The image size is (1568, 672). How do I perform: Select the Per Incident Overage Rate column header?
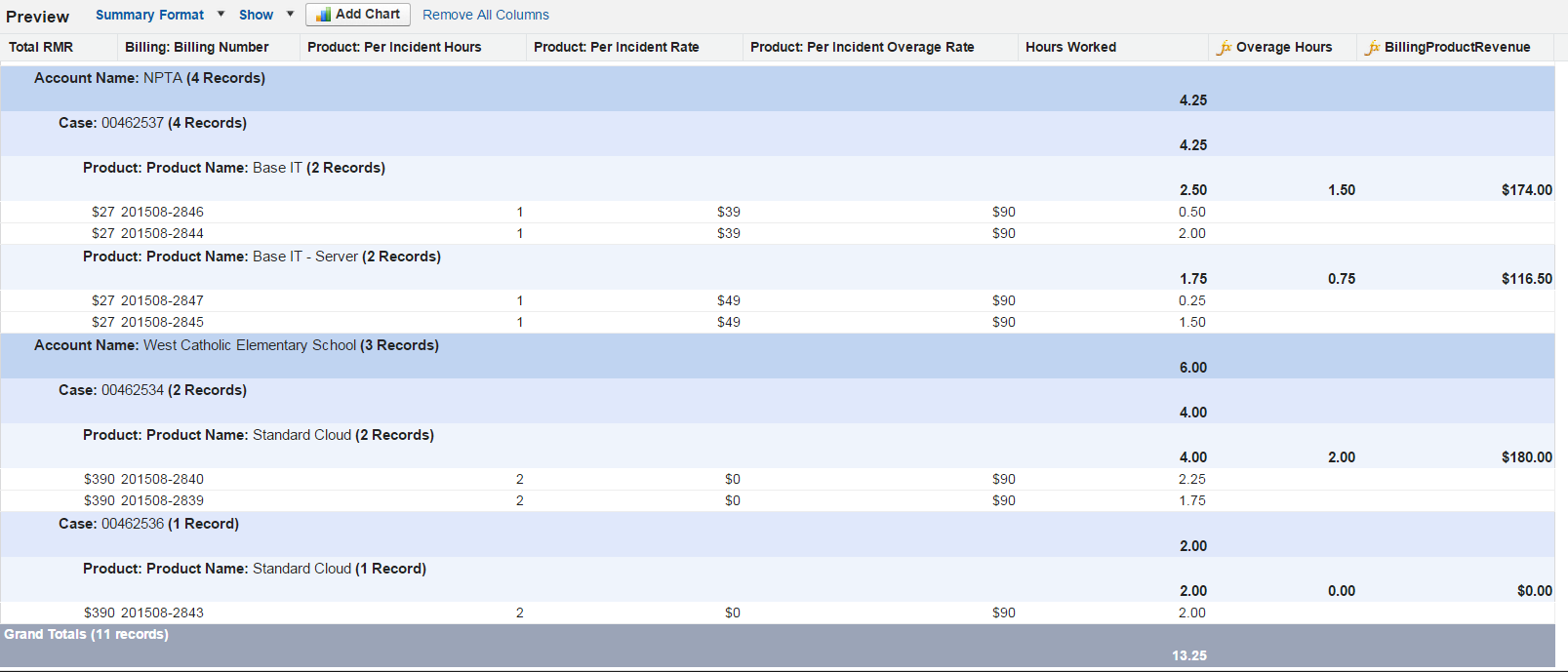pyautogui.click(x=862, y=47)
